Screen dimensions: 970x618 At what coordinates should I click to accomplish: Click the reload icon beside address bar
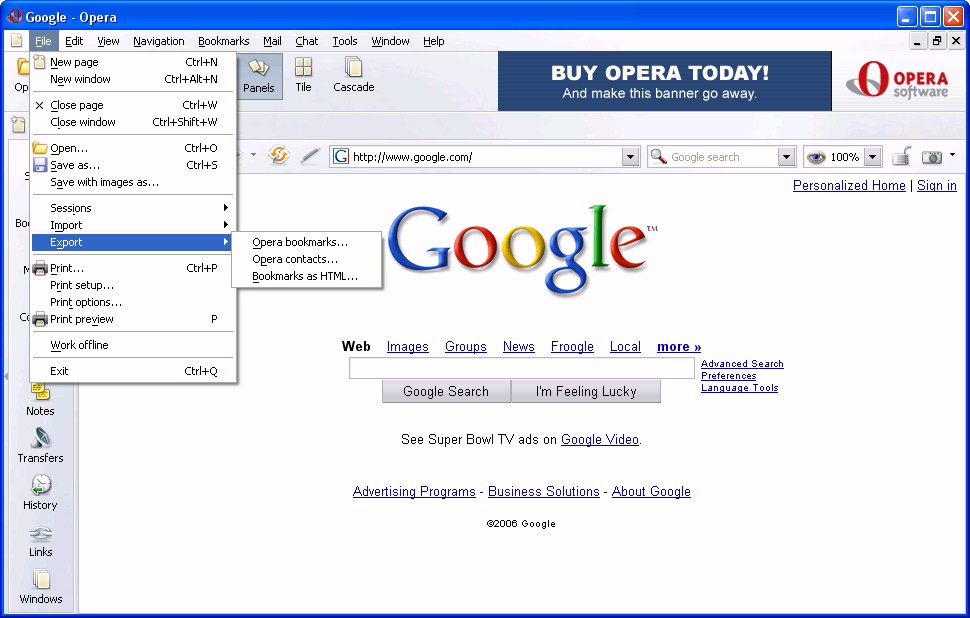(x=279, y=156)
